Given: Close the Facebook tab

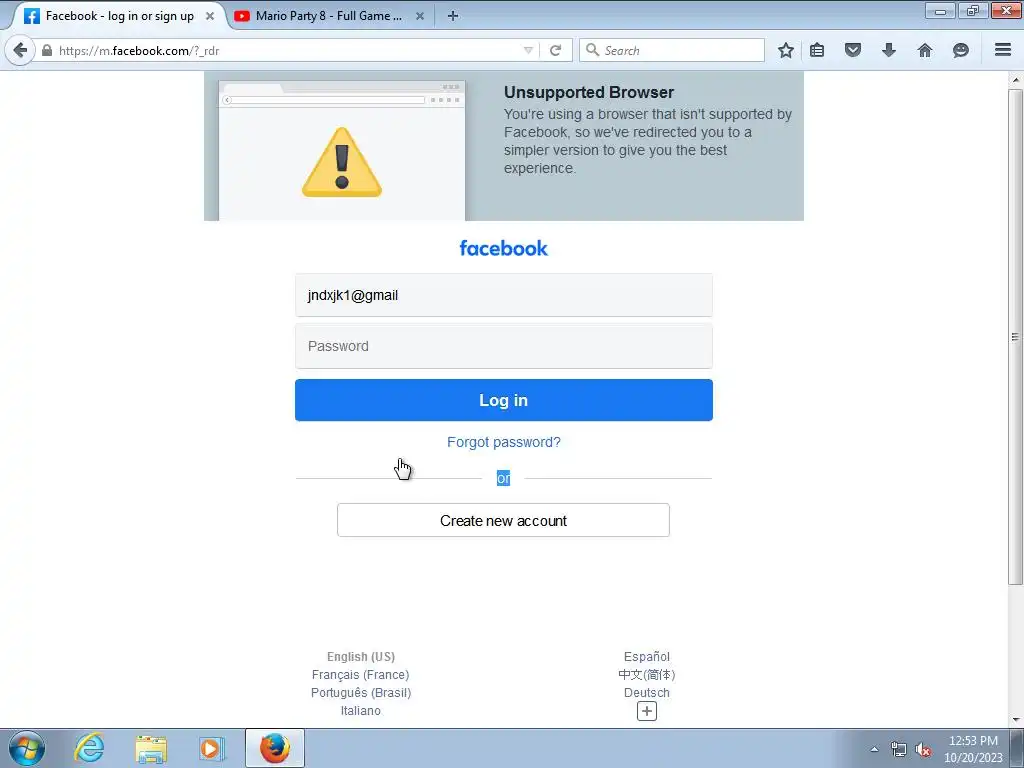Looking at the screenshot, I should (x=210, y=16).
